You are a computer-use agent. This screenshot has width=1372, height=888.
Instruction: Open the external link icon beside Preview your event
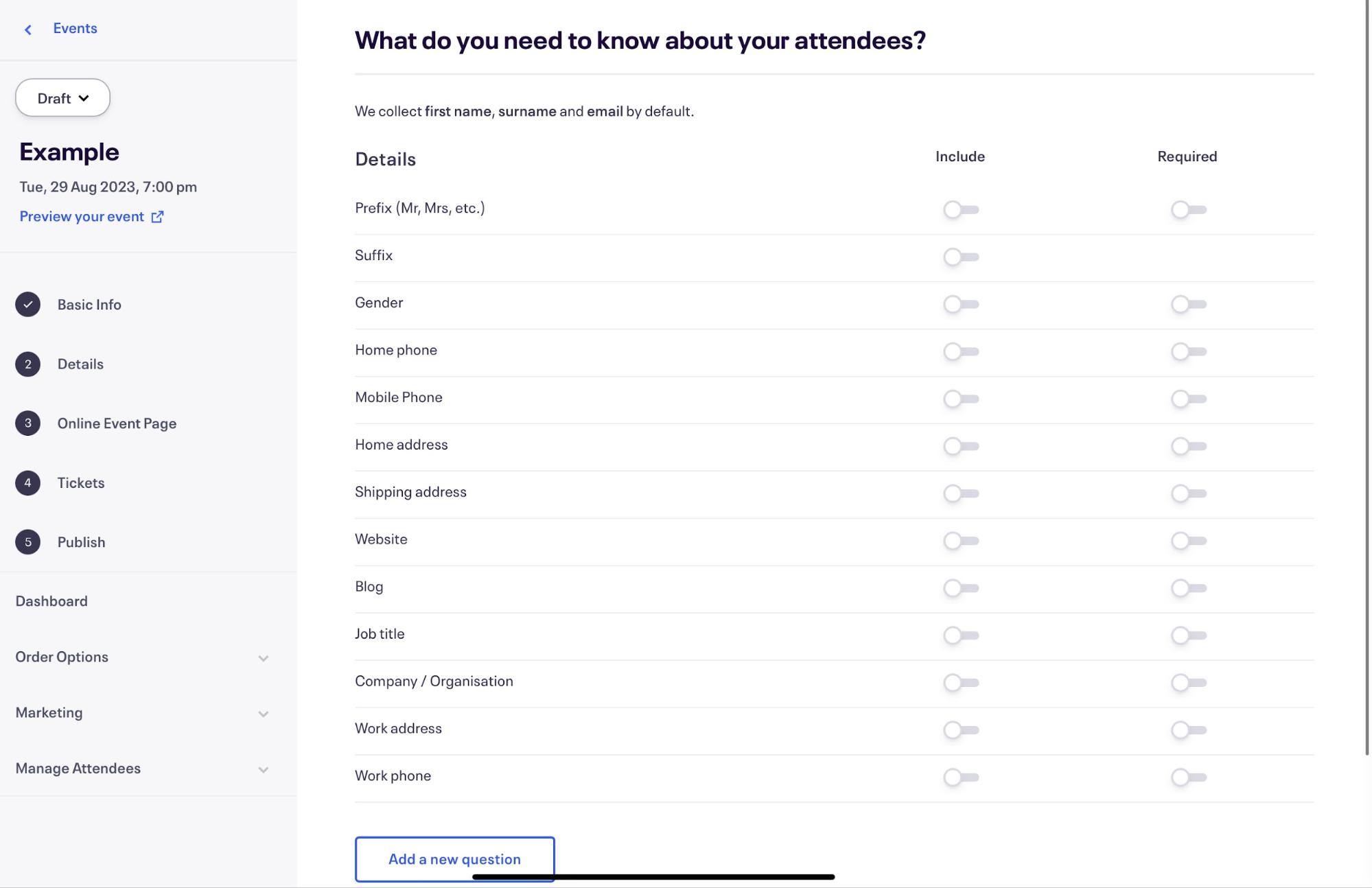click(x=157, y=217)
